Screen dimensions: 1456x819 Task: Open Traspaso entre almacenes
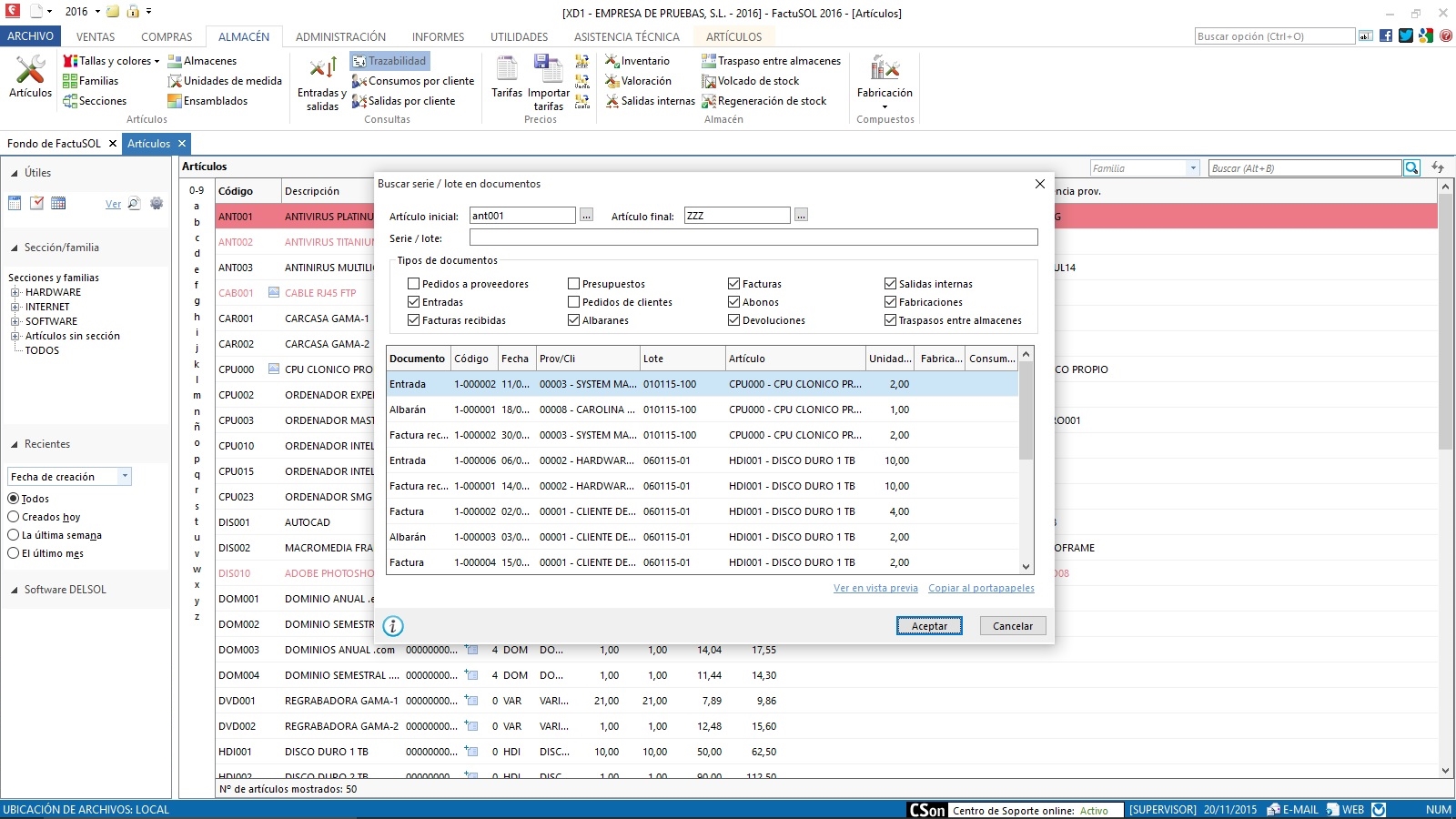click(x=772, y=61)
